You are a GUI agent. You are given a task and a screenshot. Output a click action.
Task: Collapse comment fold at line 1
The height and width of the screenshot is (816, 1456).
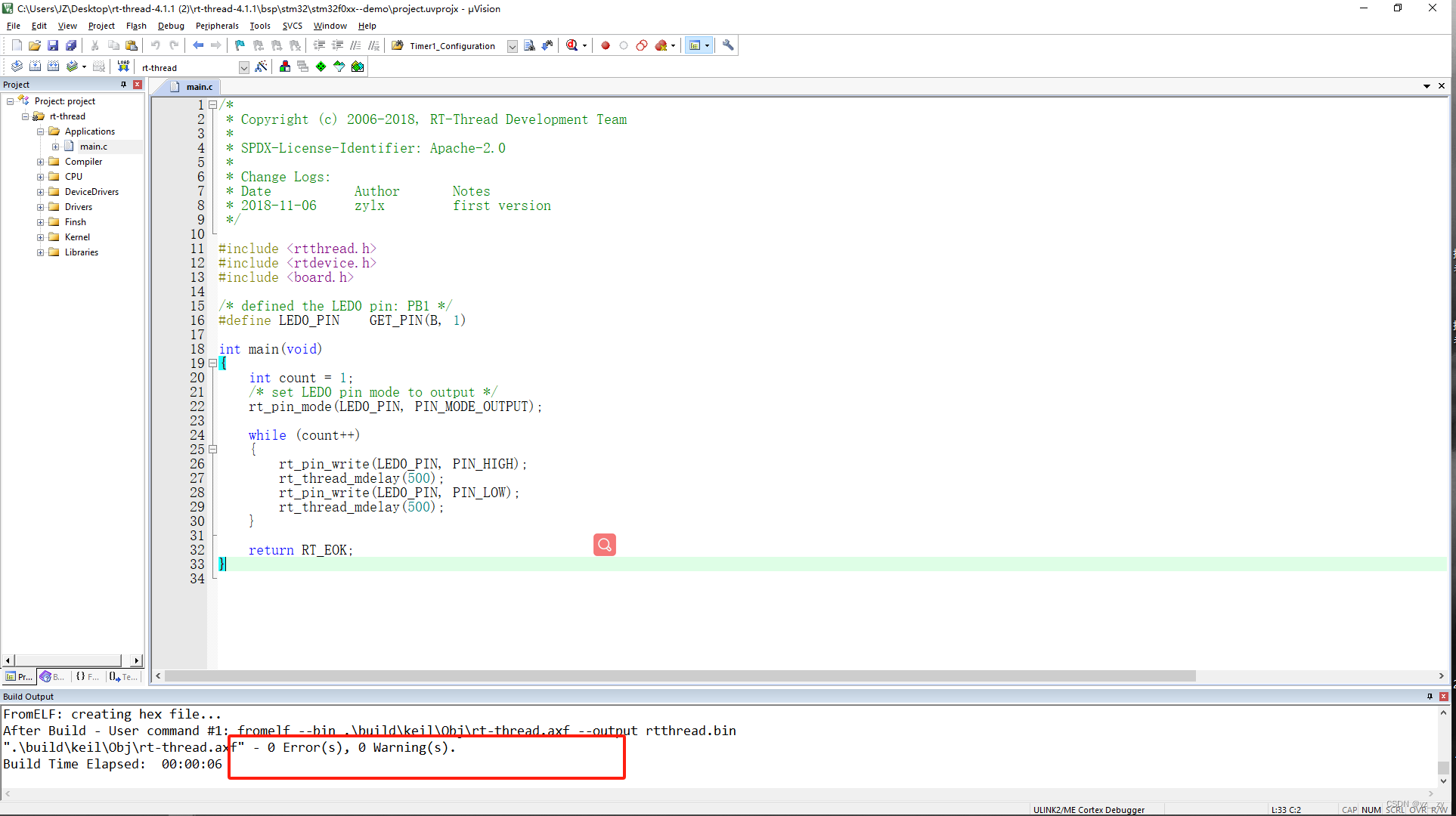pos(213,105)
